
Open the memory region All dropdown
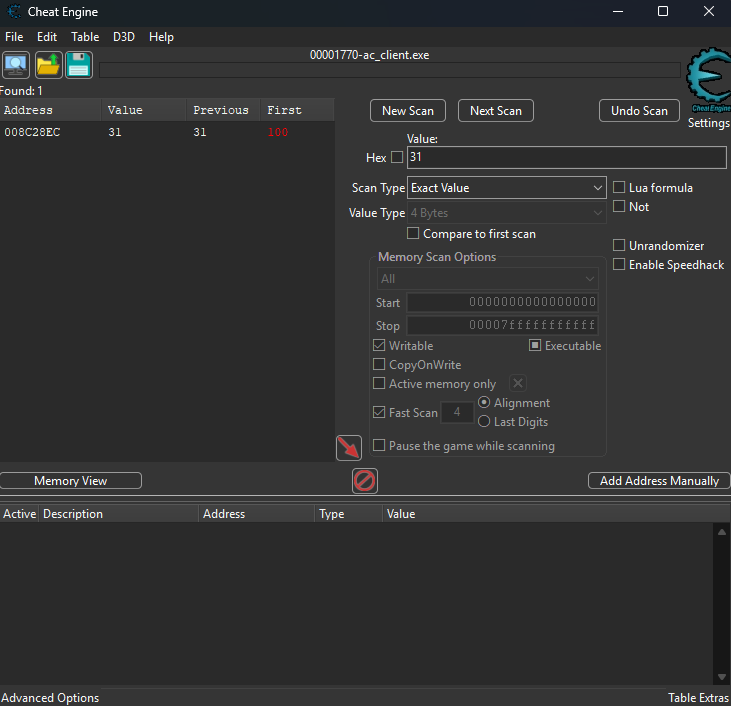click(x=488, y=279)
